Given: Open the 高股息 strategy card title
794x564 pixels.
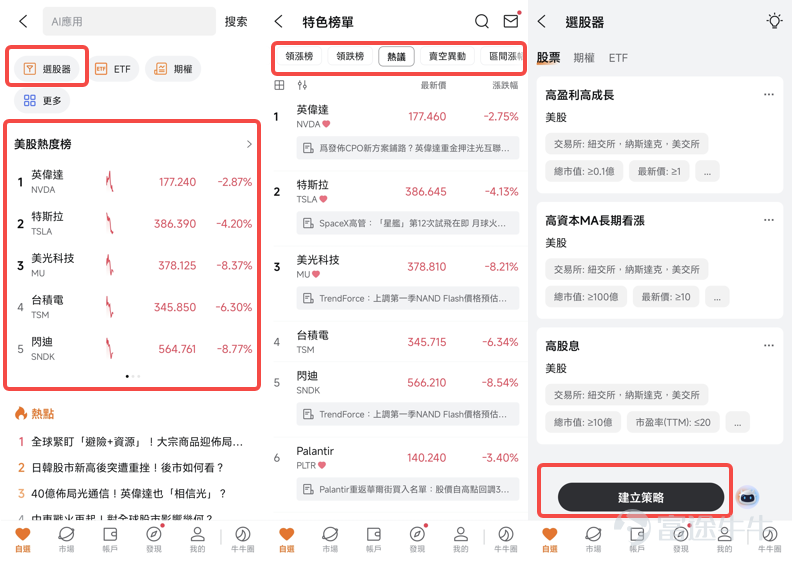Looking at the screenshot, I should (x=562, y=346).
